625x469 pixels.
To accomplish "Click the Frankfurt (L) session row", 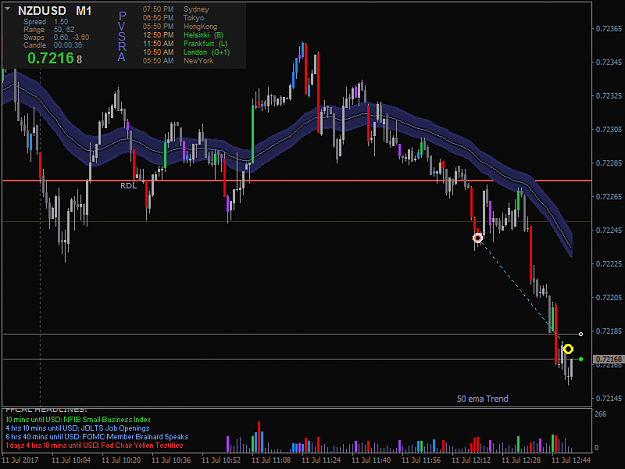I will (x=185, y=44).
